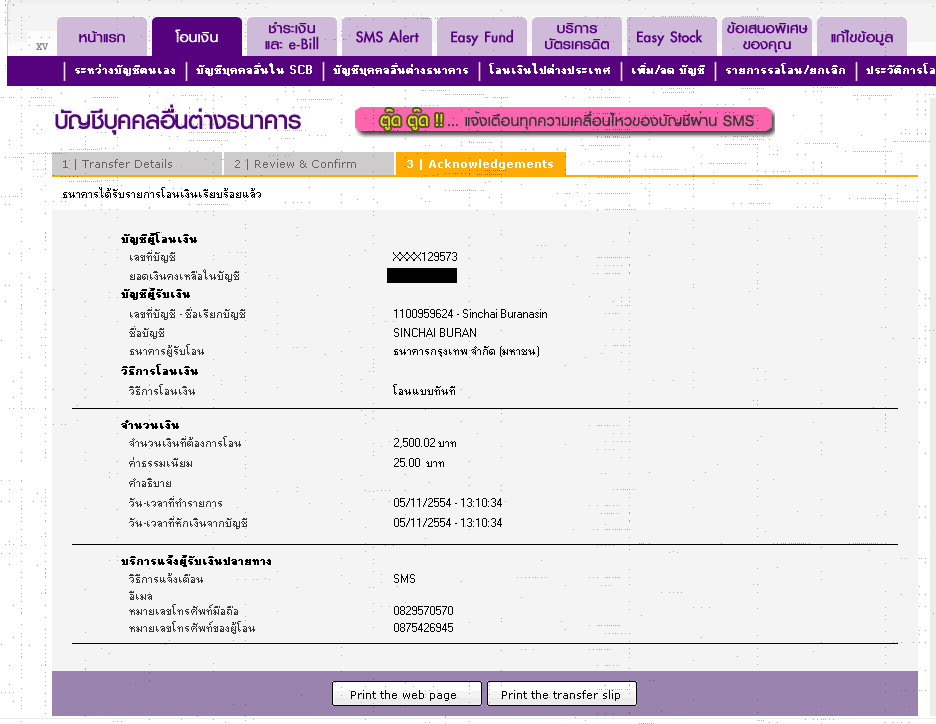Select ระหว่างบัญชีตนเอง submenu item
This screenshot has height=724, width=936.
125,71
